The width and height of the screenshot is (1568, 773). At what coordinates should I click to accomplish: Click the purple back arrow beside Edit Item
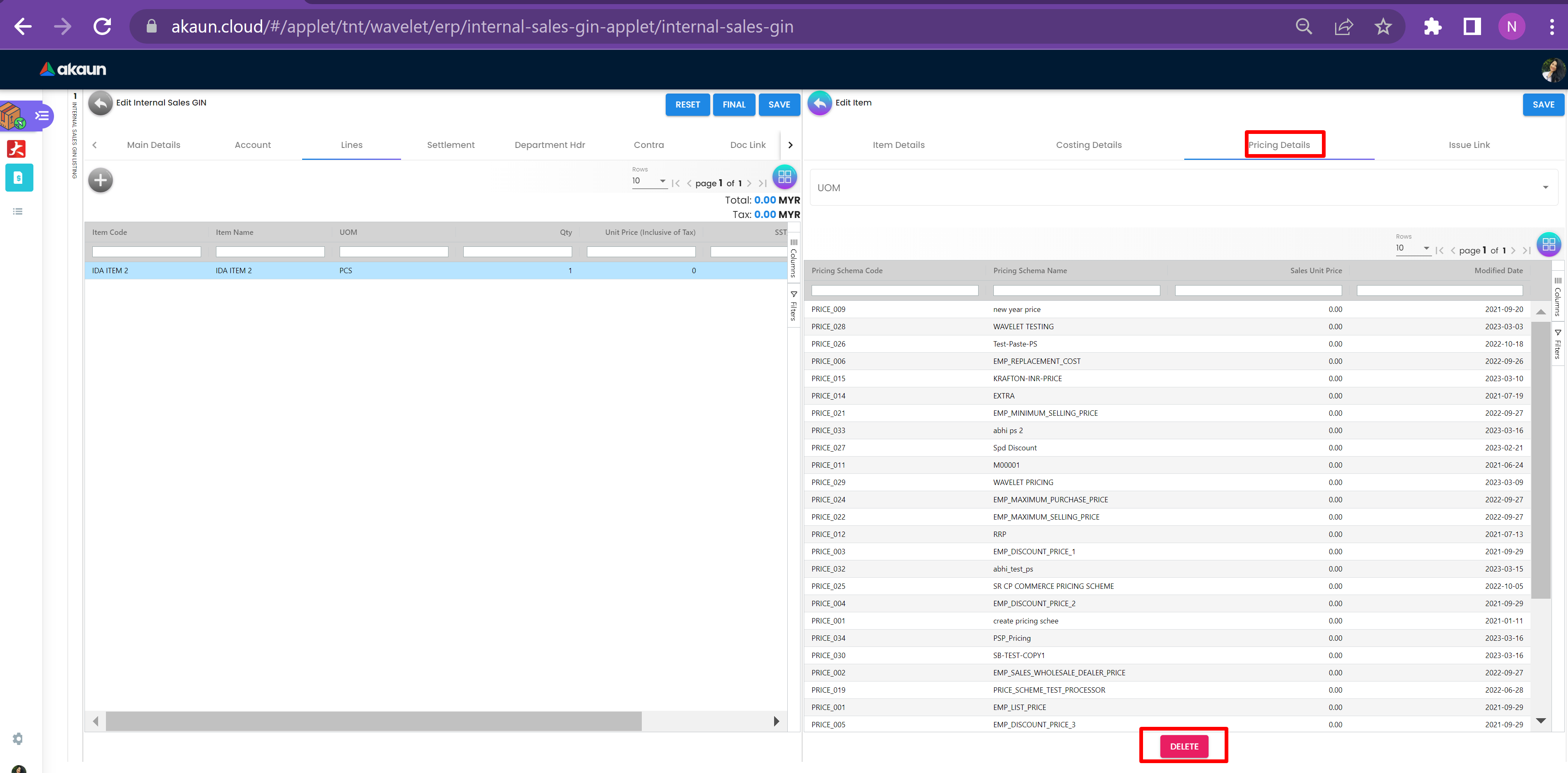click(x=819, y=103)
